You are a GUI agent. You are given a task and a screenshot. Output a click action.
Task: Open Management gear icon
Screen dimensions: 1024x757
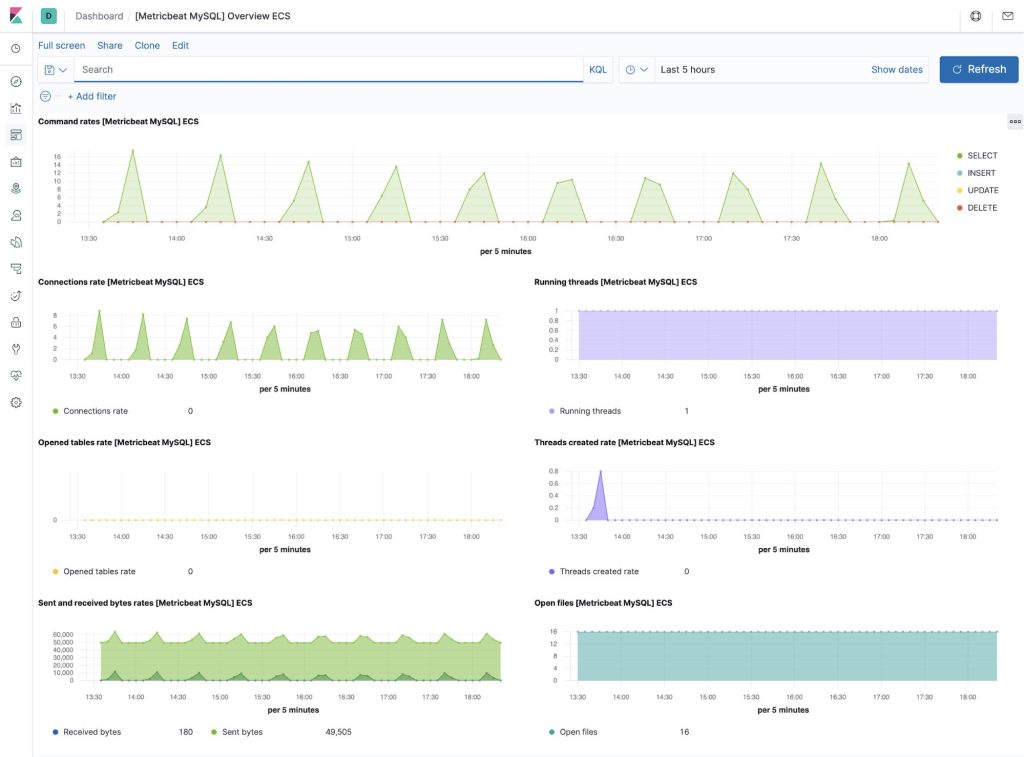[16, 403]
